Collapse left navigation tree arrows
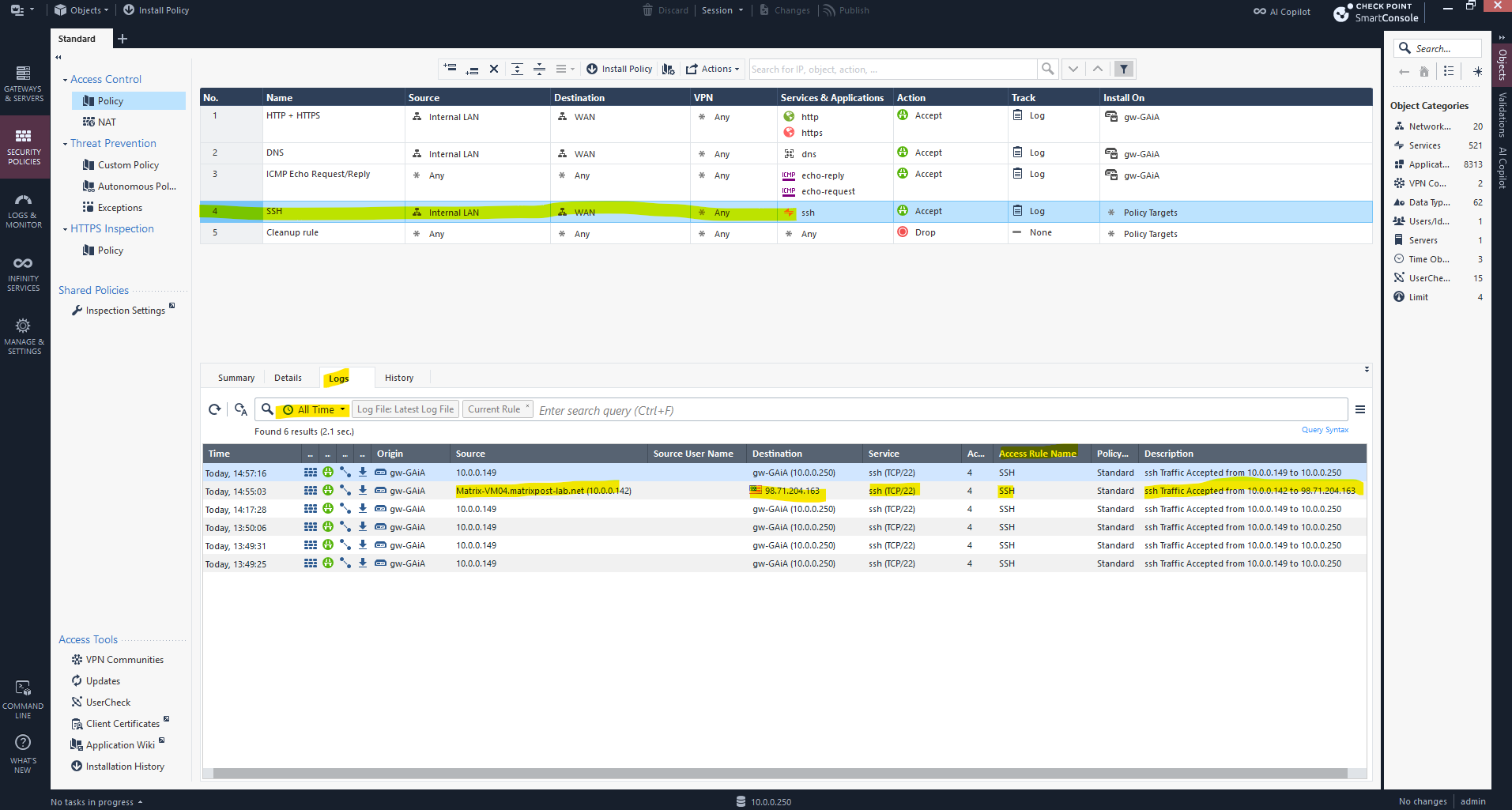Screen dimensions: 1512x810 [58, 57]
